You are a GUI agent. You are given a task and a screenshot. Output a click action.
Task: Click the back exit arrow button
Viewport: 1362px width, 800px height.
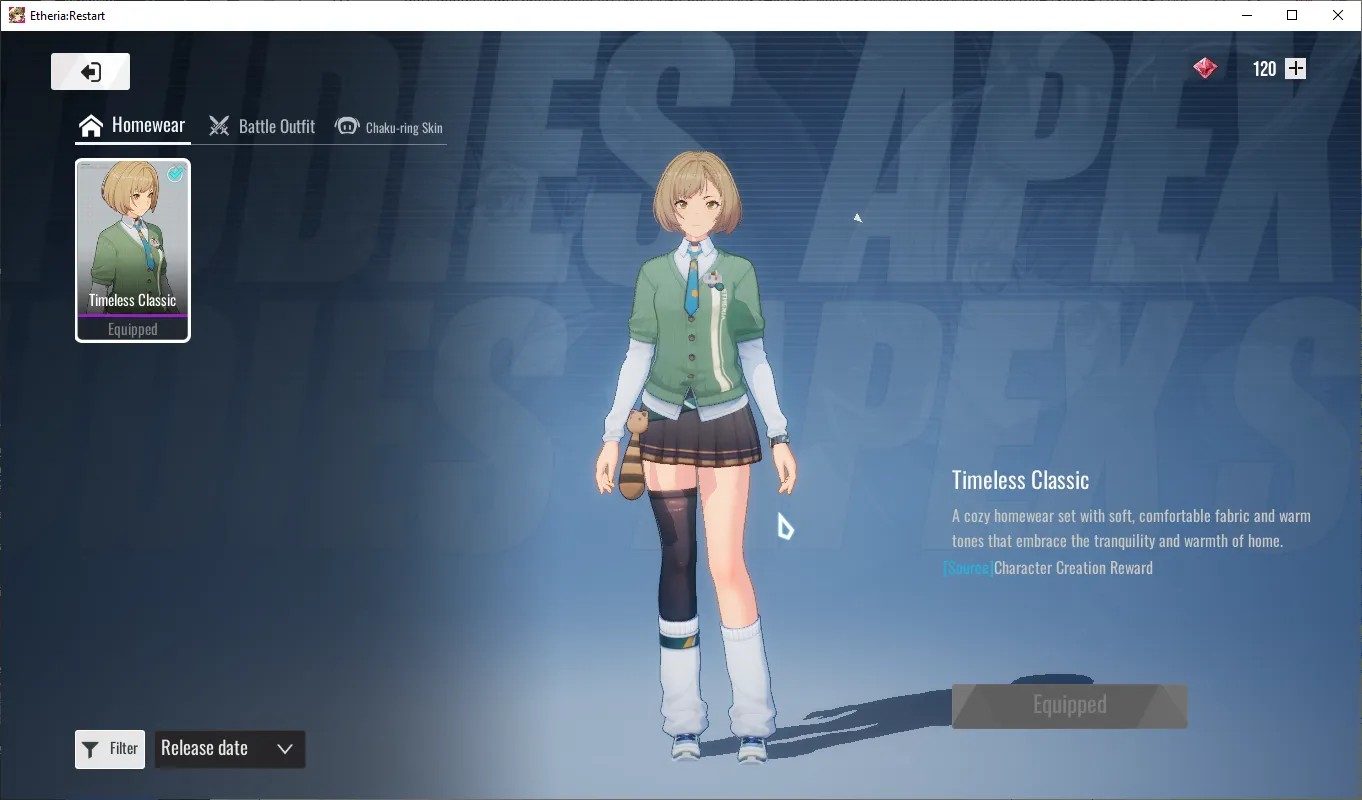pos(91,72)
